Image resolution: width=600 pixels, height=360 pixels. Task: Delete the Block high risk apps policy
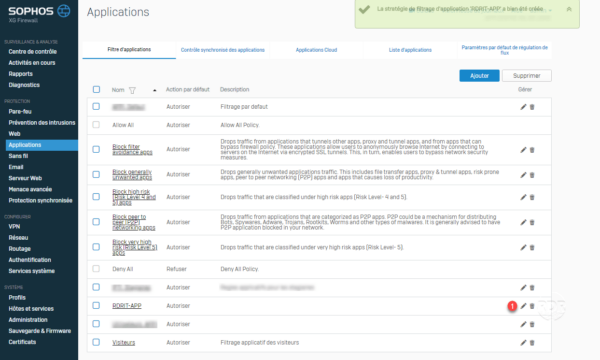click(532, 197)
